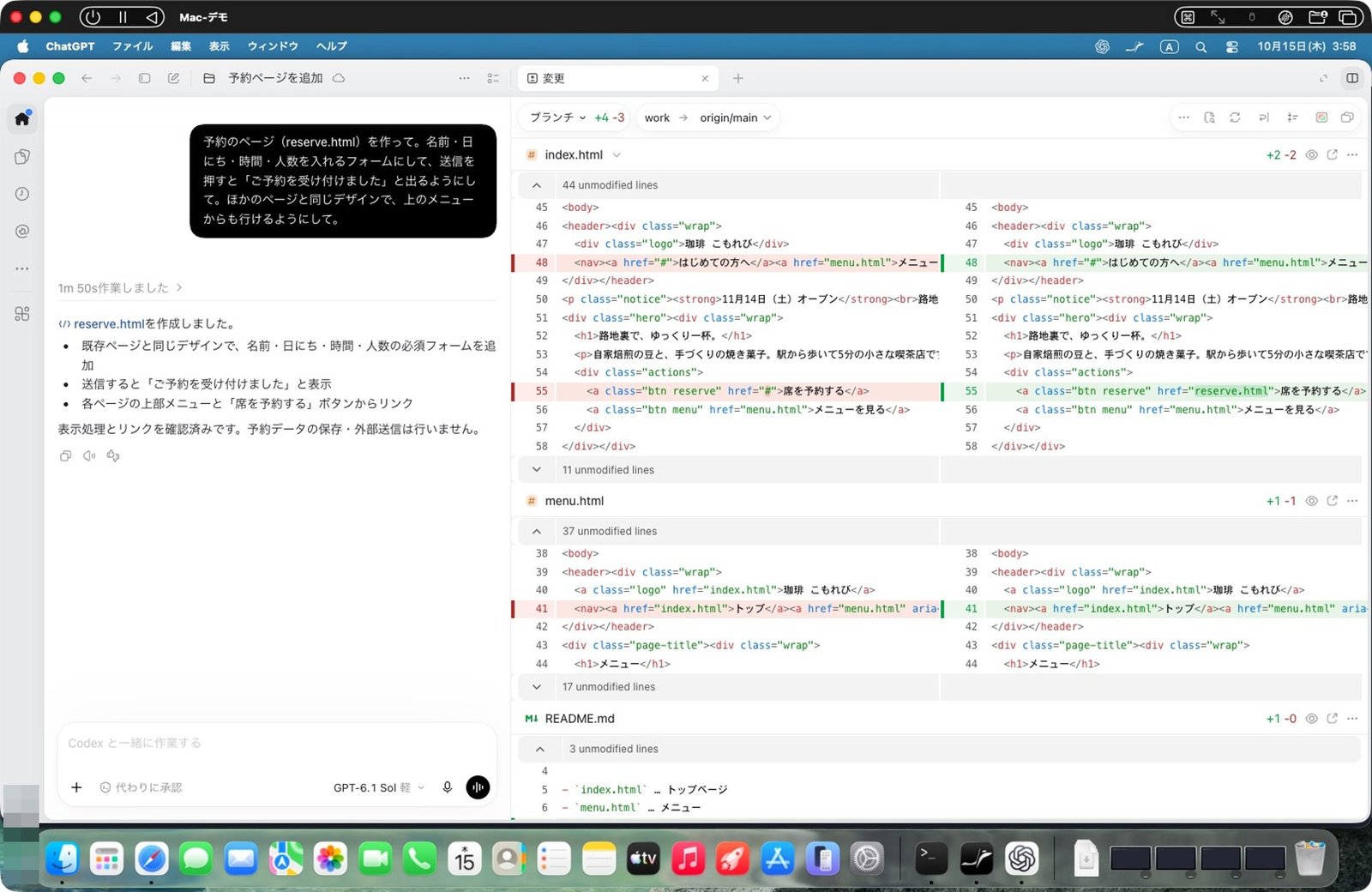This screenshot has height=892, width=1372.
Task: Click the new chat compose icon
Action: 173,78
